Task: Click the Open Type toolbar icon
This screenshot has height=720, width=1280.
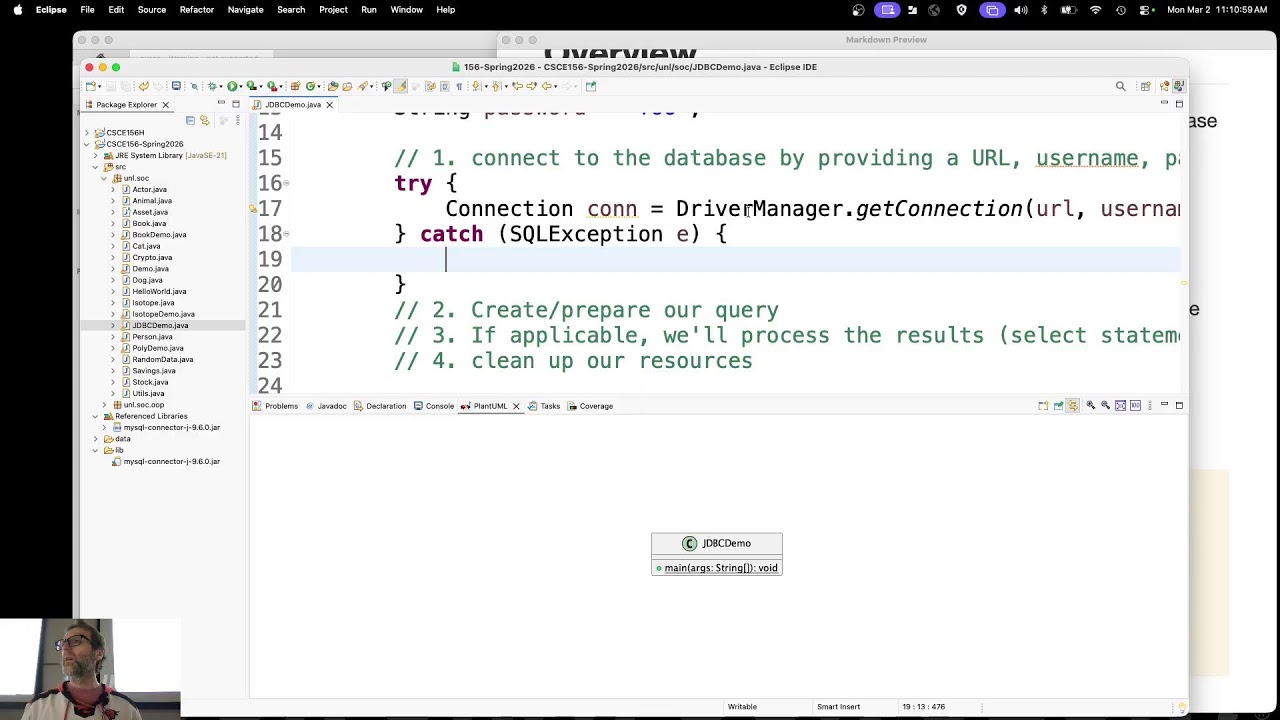Action: (333, 86)
